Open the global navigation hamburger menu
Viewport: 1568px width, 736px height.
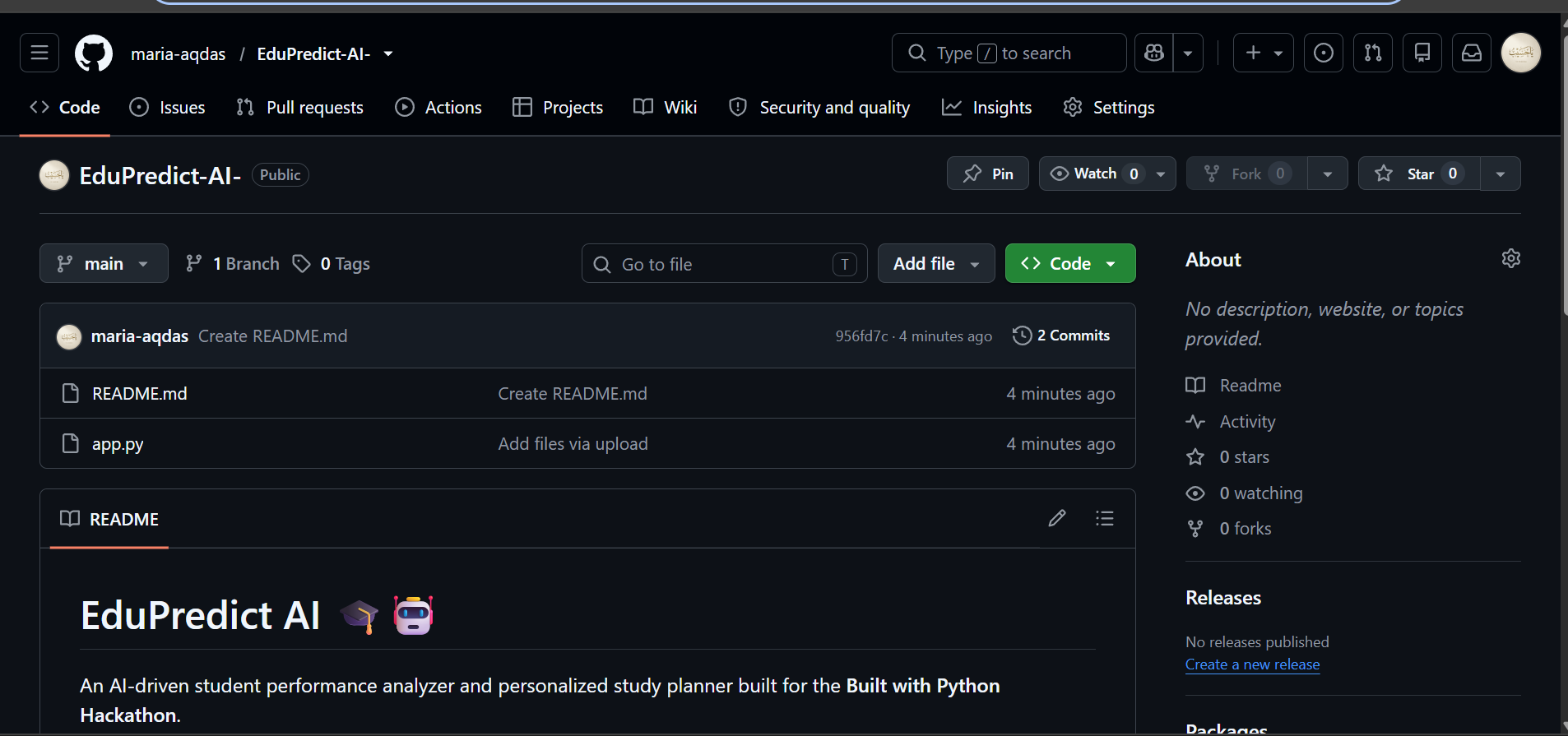tap(39, 53)
